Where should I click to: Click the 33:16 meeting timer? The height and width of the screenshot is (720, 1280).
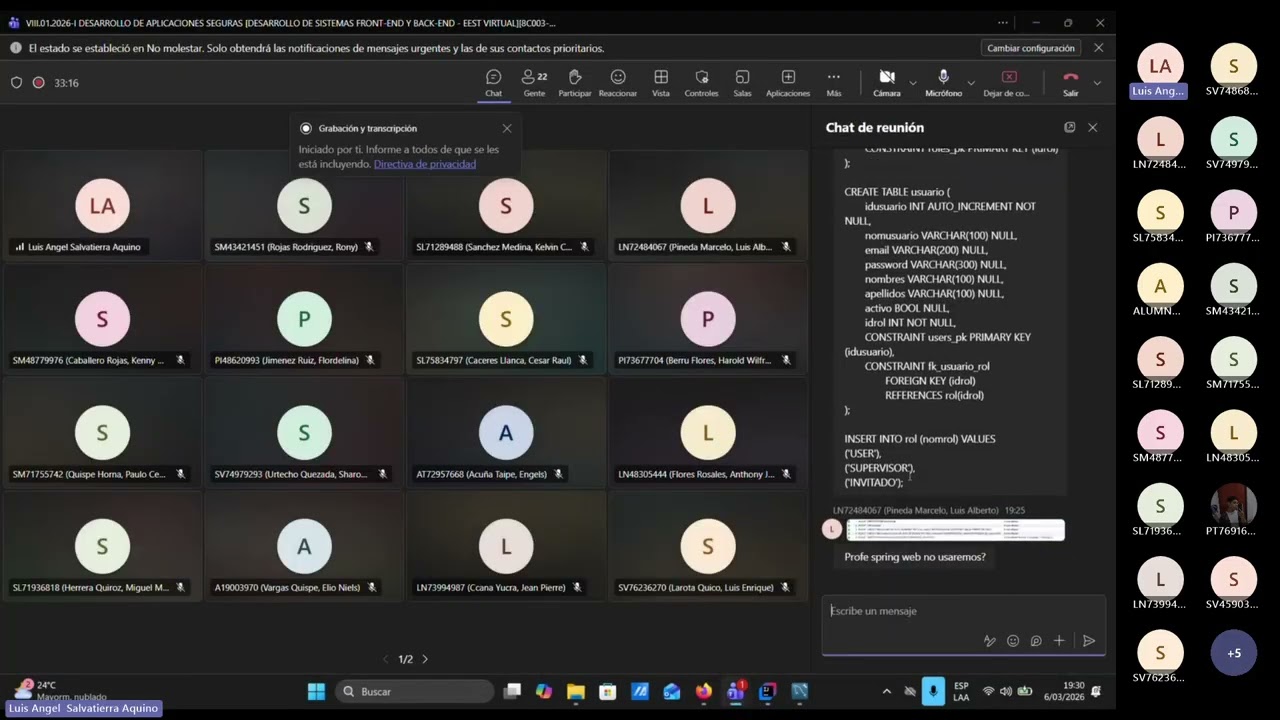(x=66, y=83)
